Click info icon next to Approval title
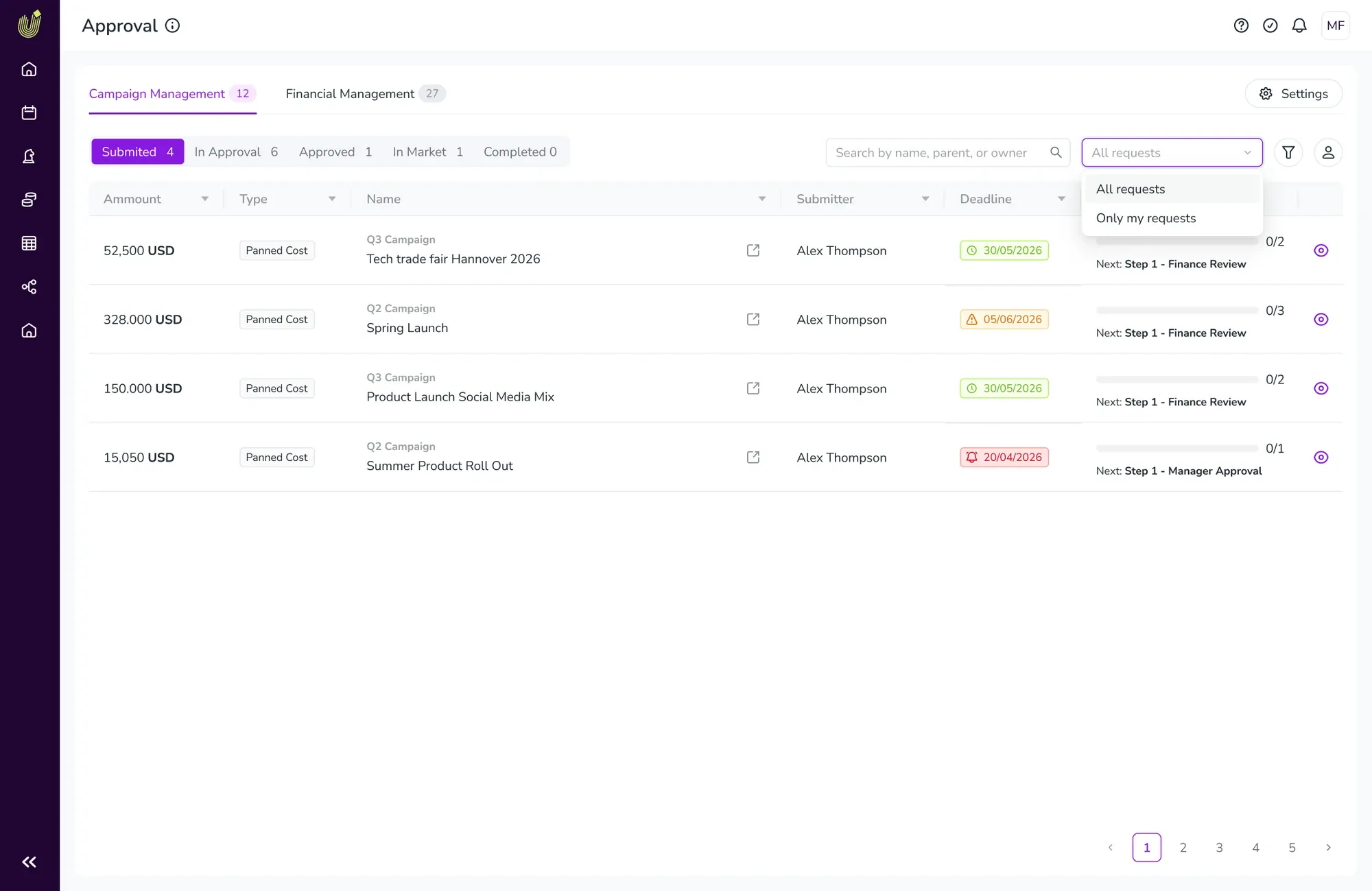 click(173, 25)
